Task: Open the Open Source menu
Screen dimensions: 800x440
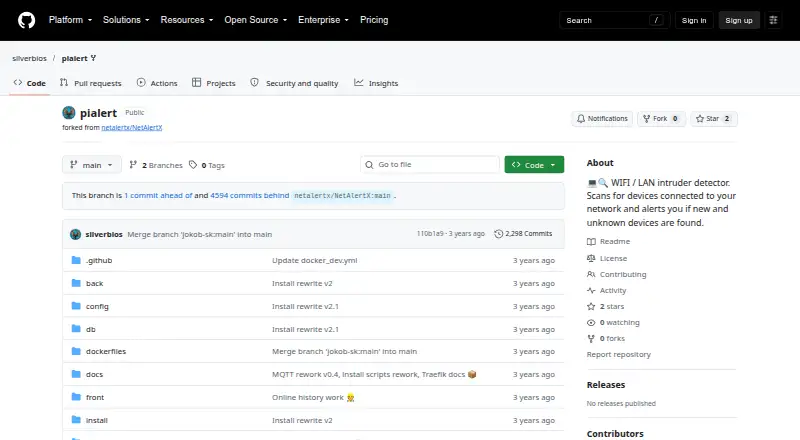Action: [x=256, y=20]
